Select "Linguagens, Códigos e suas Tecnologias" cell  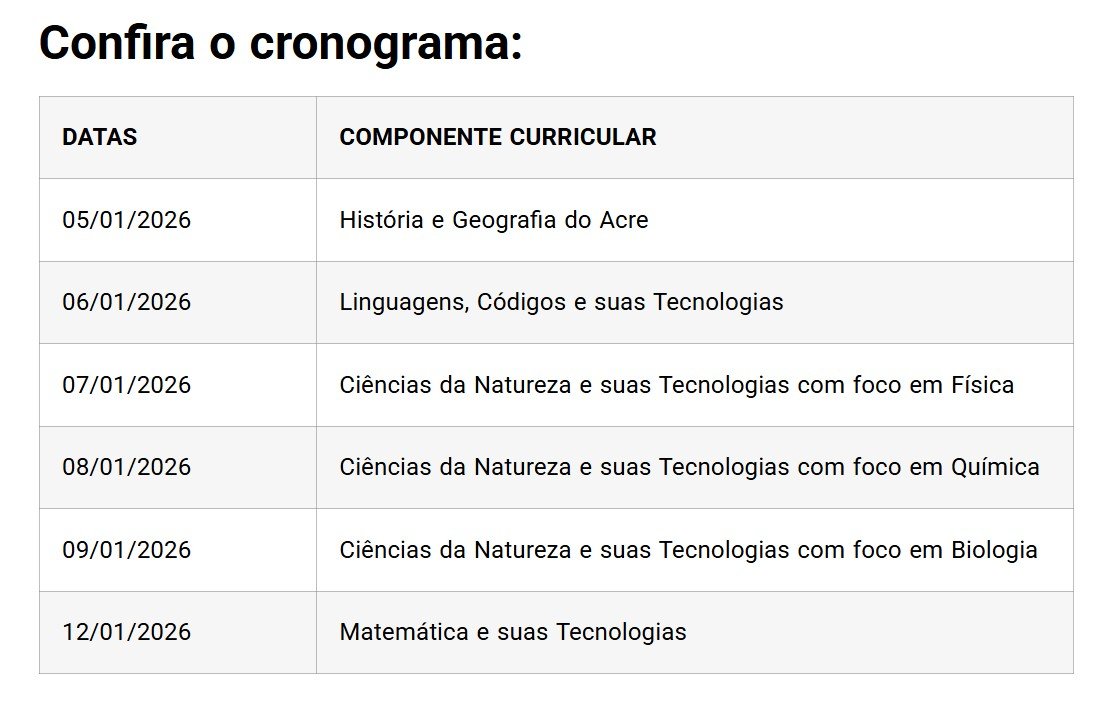561,302
